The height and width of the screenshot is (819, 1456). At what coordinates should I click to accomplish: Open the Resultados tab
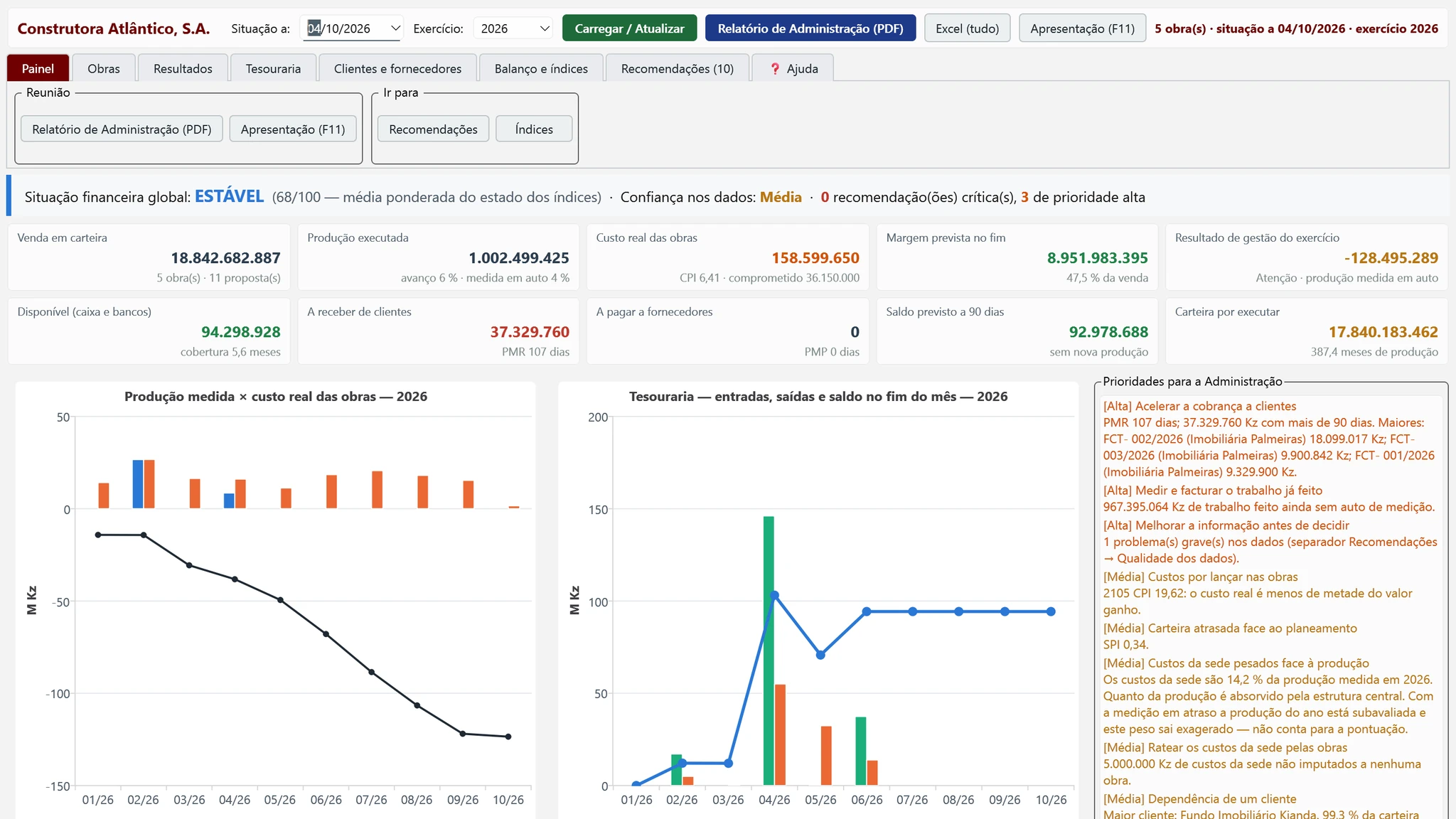tap(183, 68)
